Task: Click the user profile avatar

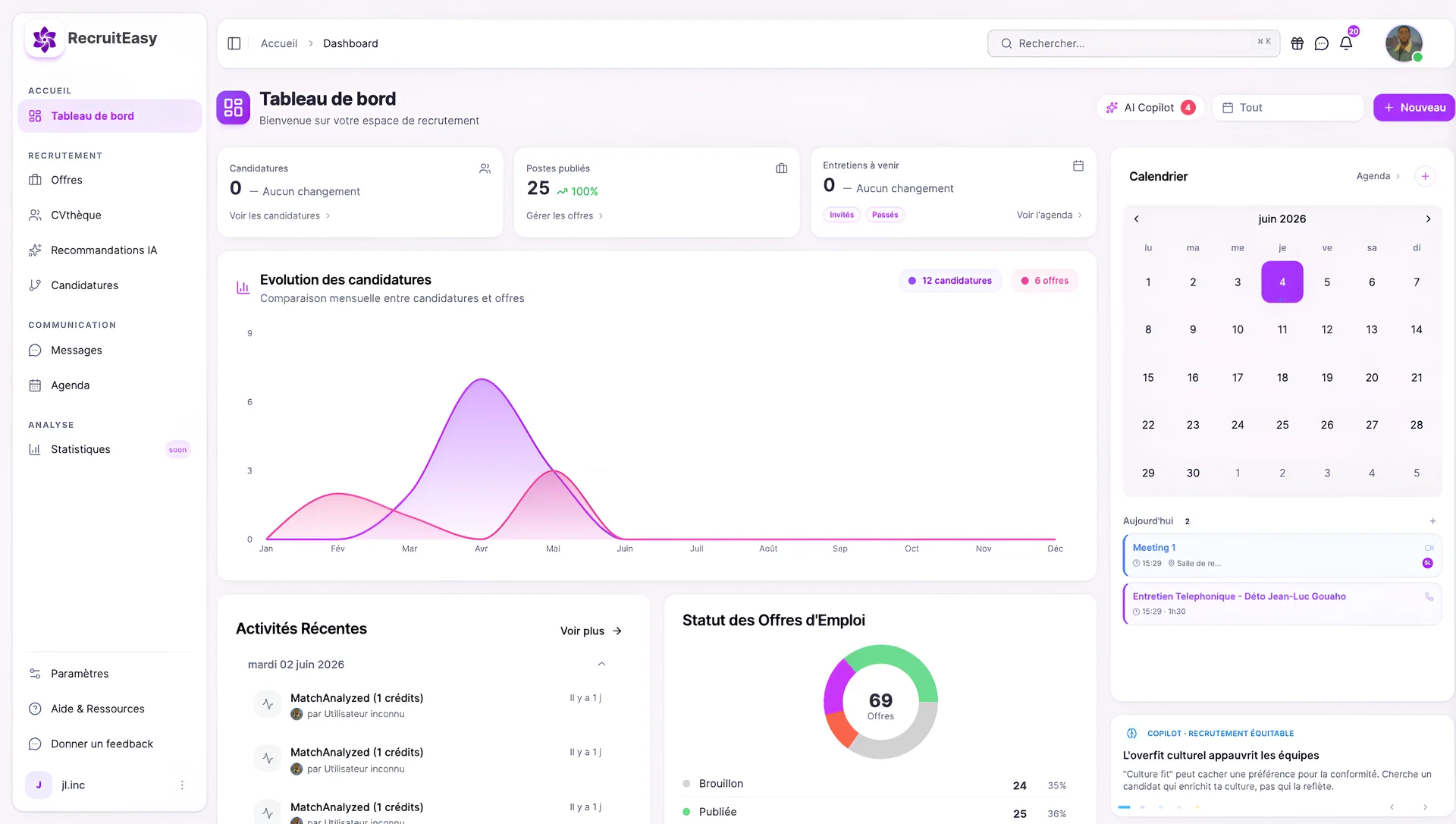Action: point(1404,43)
